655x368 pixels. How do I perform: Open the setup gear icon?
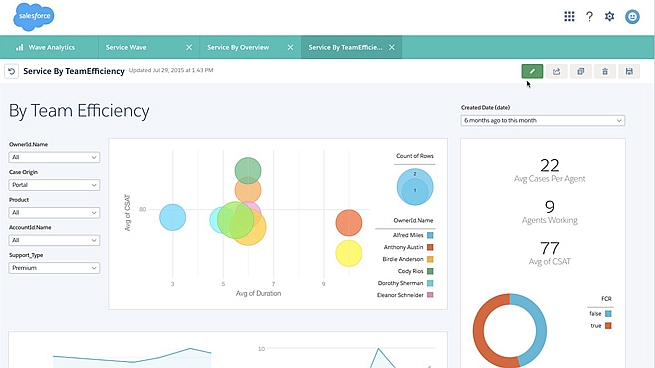(x=609, y=16)
